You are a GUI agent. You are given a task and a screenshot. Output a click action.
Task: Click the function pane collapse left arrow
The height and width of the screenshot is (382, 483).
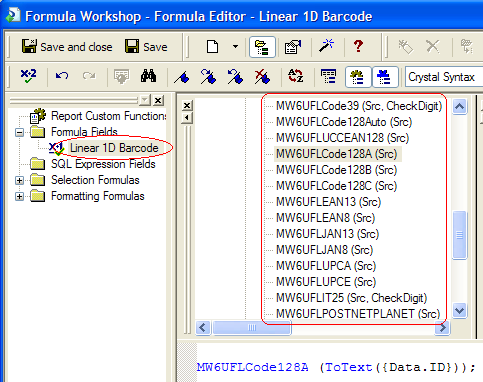(187, 118)
